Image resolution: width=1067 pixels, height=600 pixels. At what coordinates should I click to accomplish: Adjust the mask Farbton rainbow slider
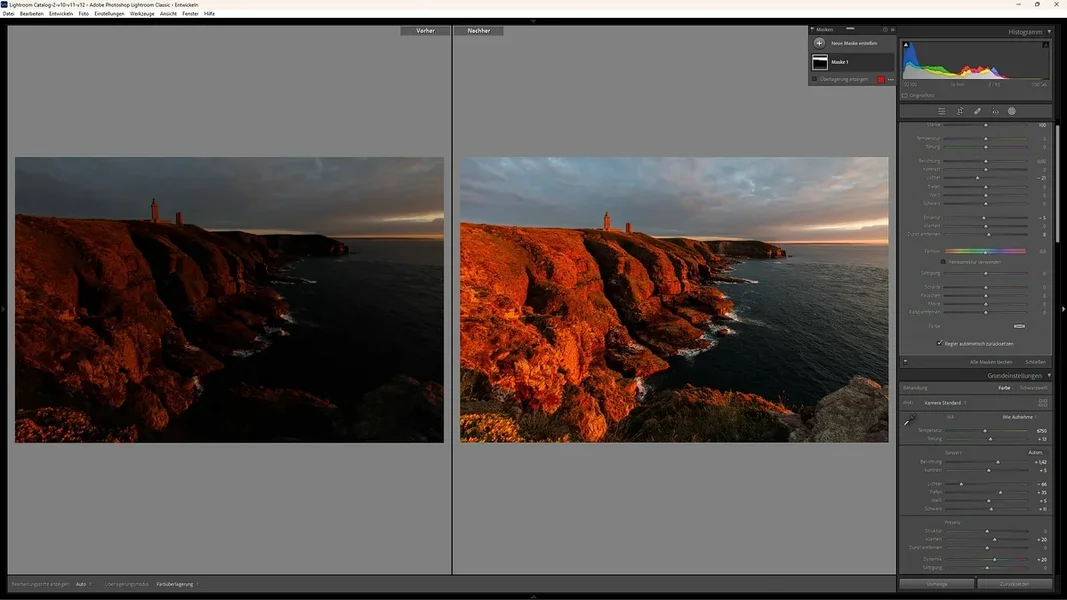[985, 251]
